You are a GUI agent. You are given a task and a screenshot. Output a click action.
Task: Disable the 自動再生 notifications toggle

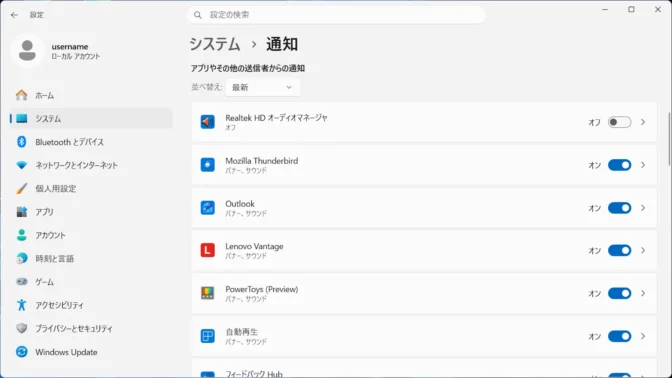[x=619, y=336]
